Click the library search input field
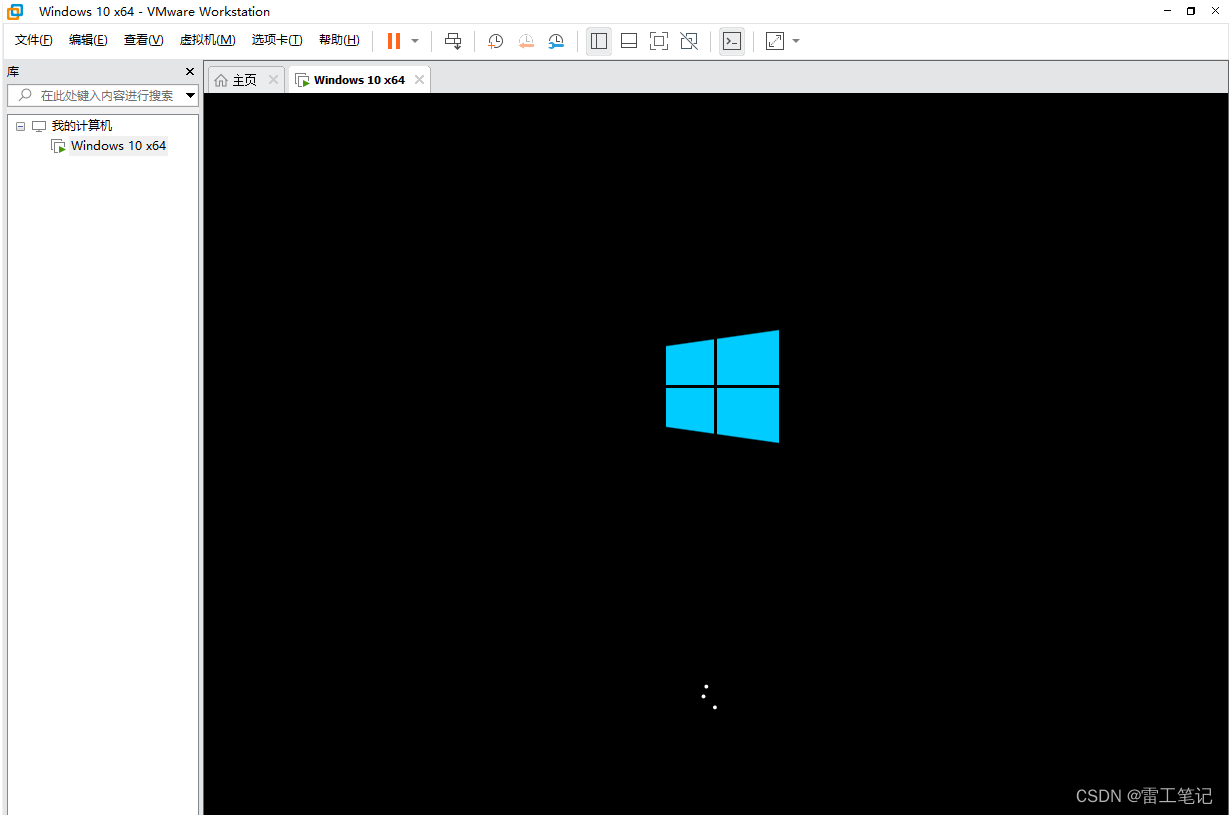 (x=103, y=96)
